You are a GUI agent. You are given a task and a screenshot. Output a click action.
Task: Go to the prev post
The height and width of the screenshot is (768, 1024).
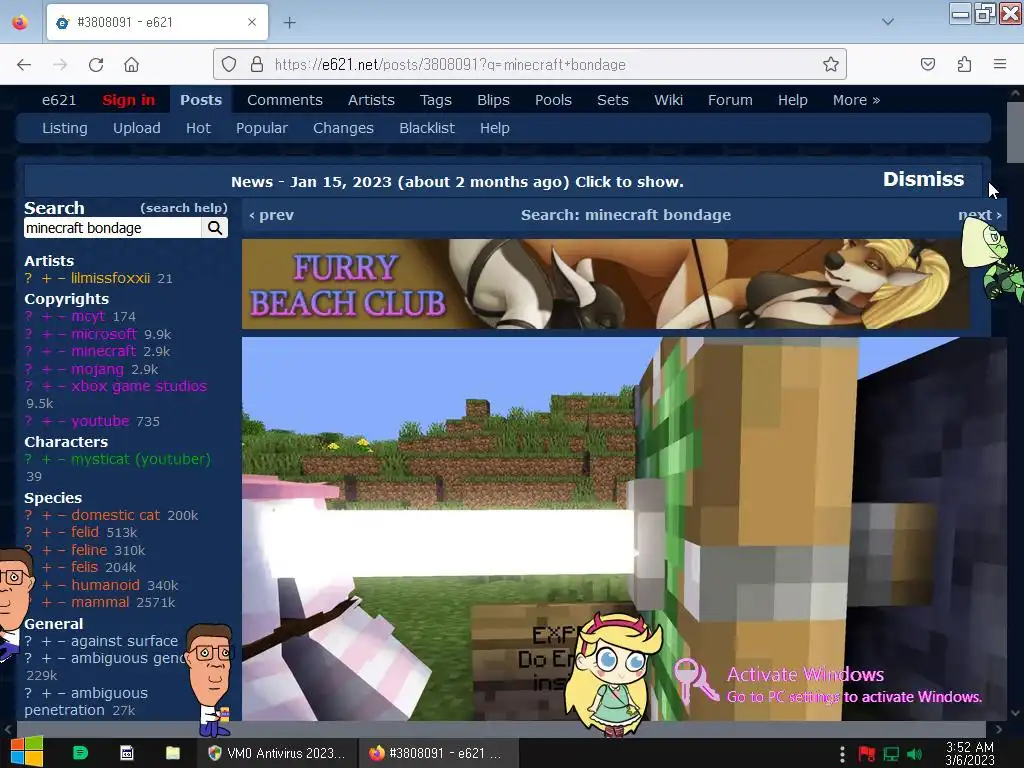pos(272,215)
